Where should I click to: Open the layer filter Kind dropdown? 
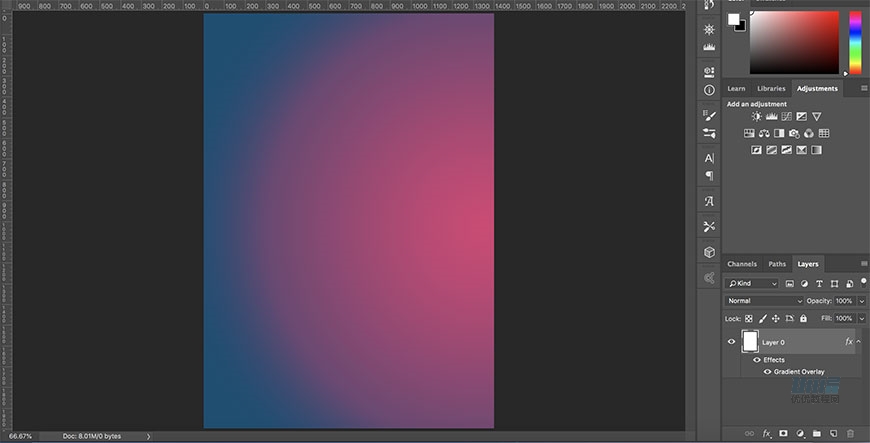[x=751, y=284]
